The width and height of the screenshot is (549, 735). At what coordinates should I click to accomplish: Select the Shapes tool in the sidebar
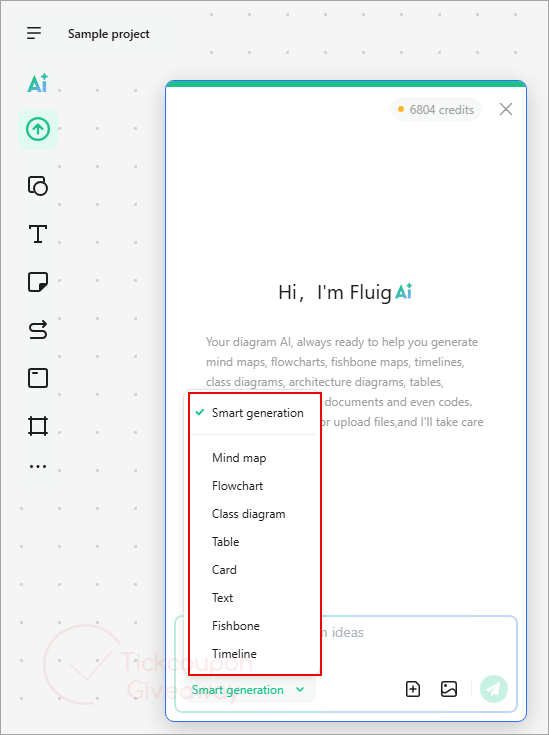(38, 186)
